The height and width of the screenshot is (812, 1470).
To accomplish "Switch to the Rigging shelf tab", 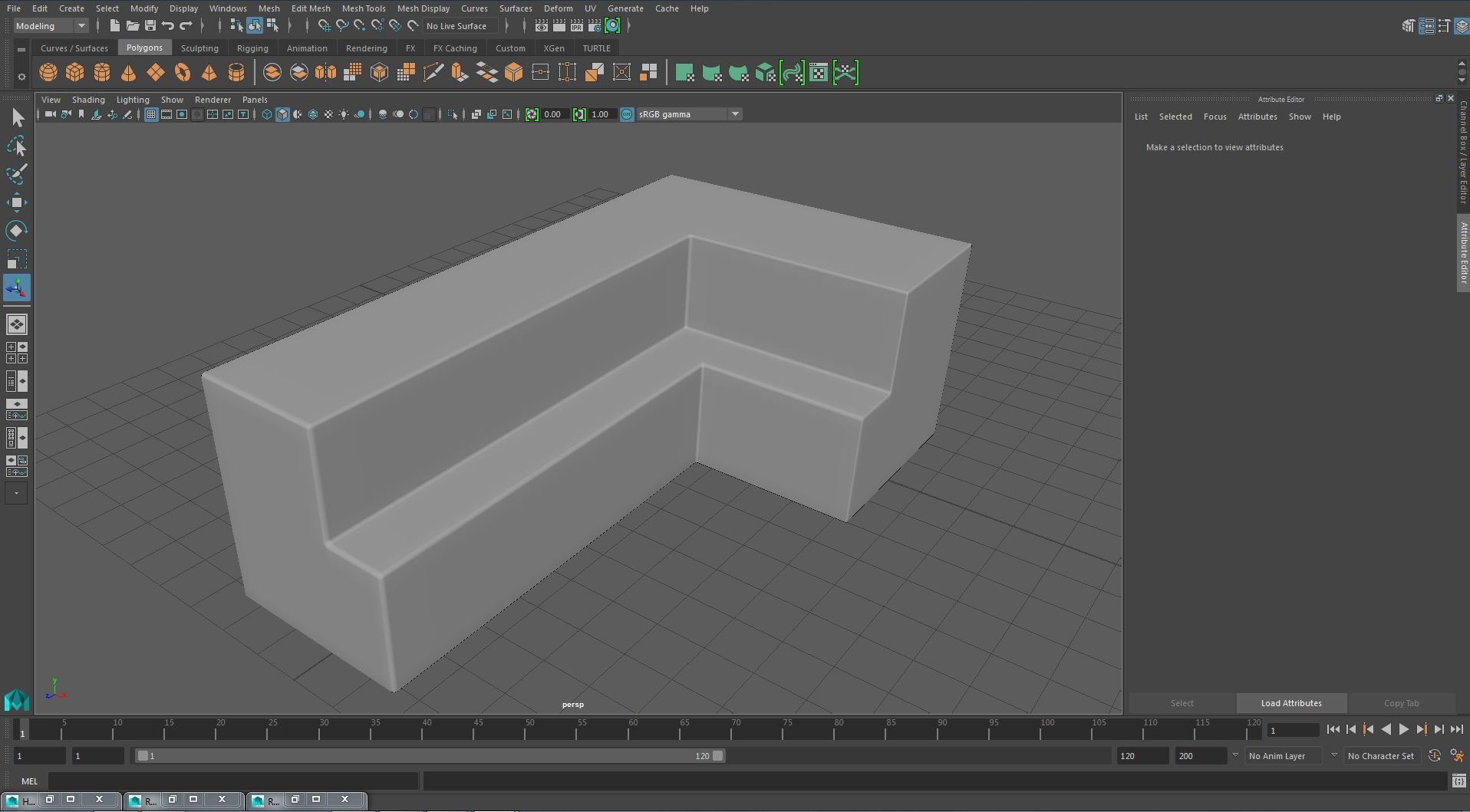I will coord(252,48).
